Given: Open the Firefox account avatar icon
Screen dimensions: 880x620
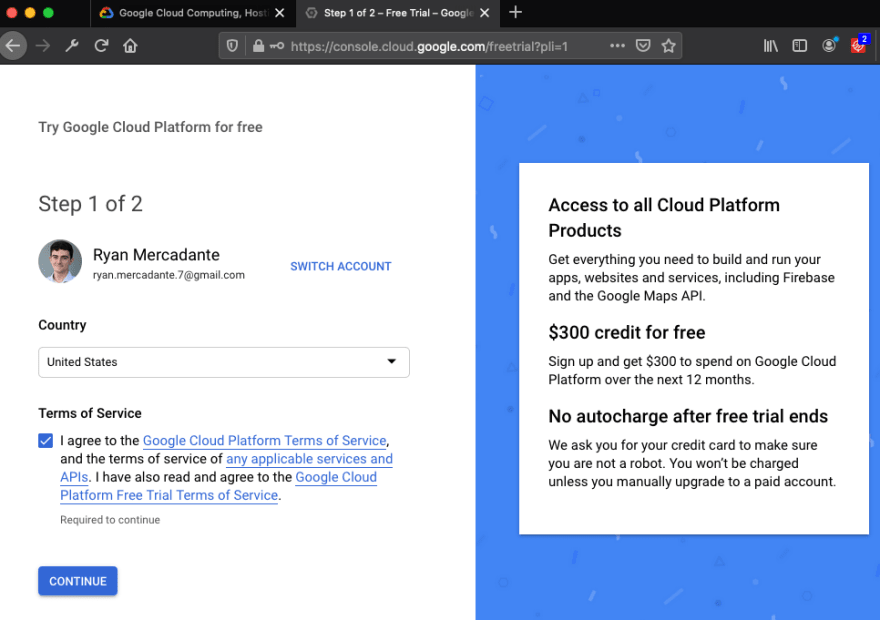Looking at the screenshot, I should point(829,46).
